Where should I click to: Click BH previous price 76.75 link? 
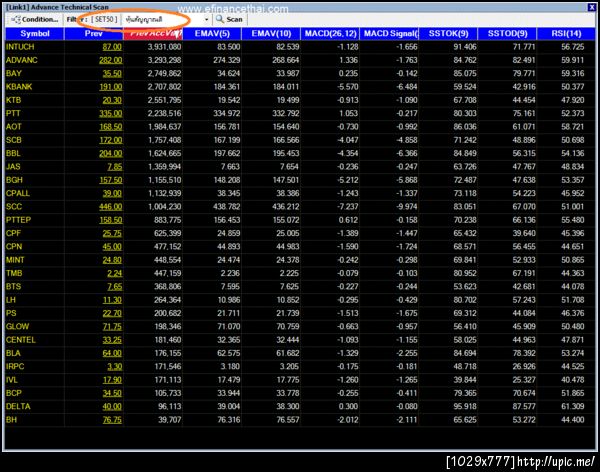pos(112,420)
